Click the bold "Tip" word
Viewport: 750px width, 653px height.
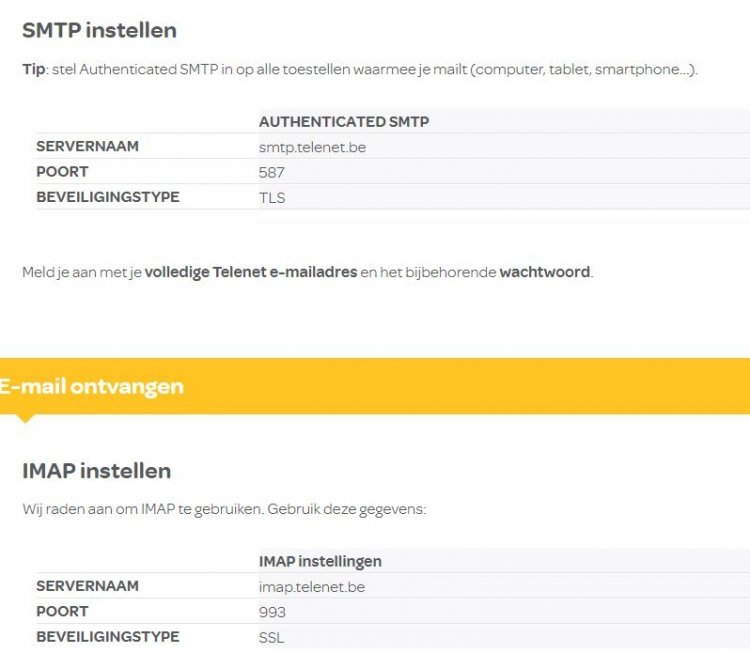33,70
